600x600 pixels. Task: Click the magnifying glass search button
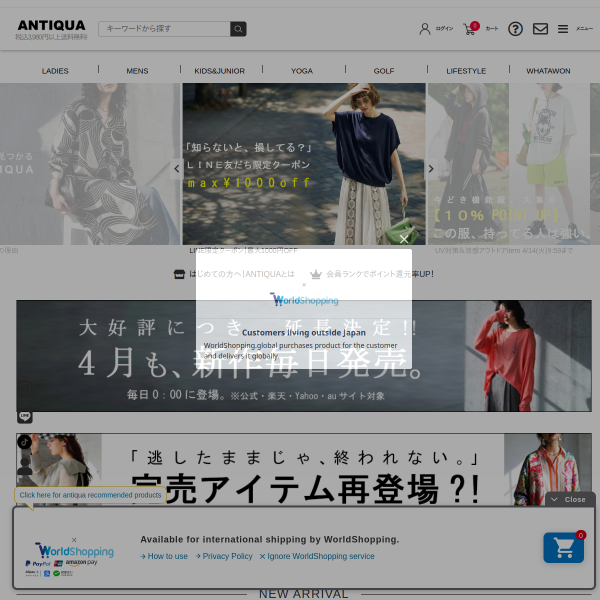[238, 29]
